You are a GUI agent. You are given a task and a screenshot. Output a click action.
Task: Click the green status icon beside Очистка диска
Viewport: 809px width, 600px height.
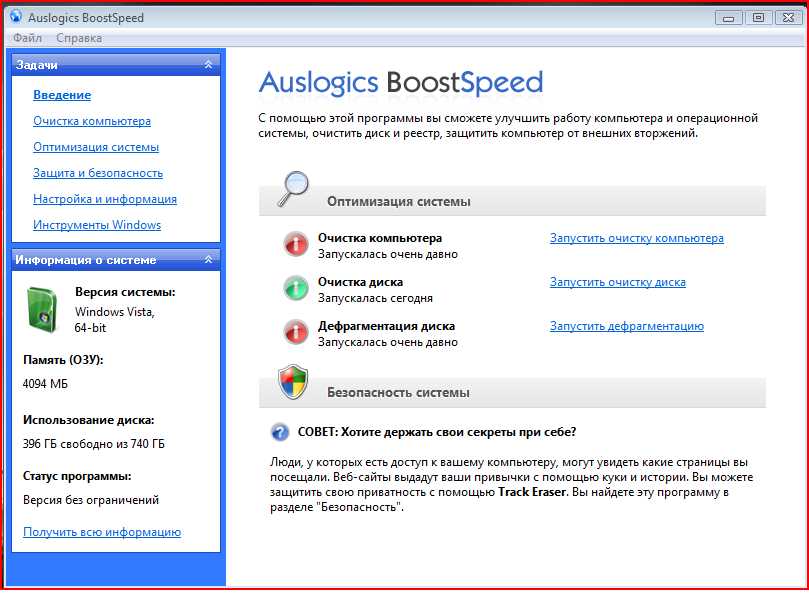click(296, 288)
